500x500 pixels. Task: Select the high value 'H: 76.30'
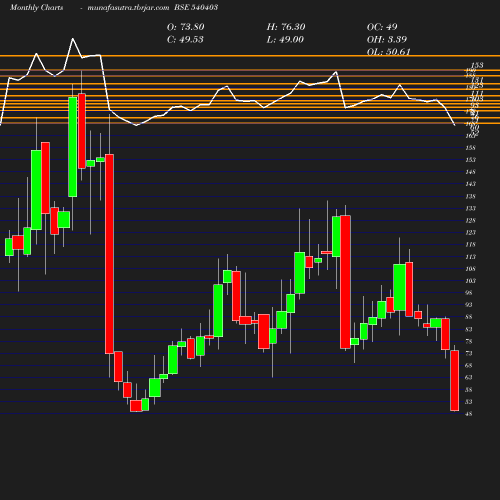coord(286,27)
